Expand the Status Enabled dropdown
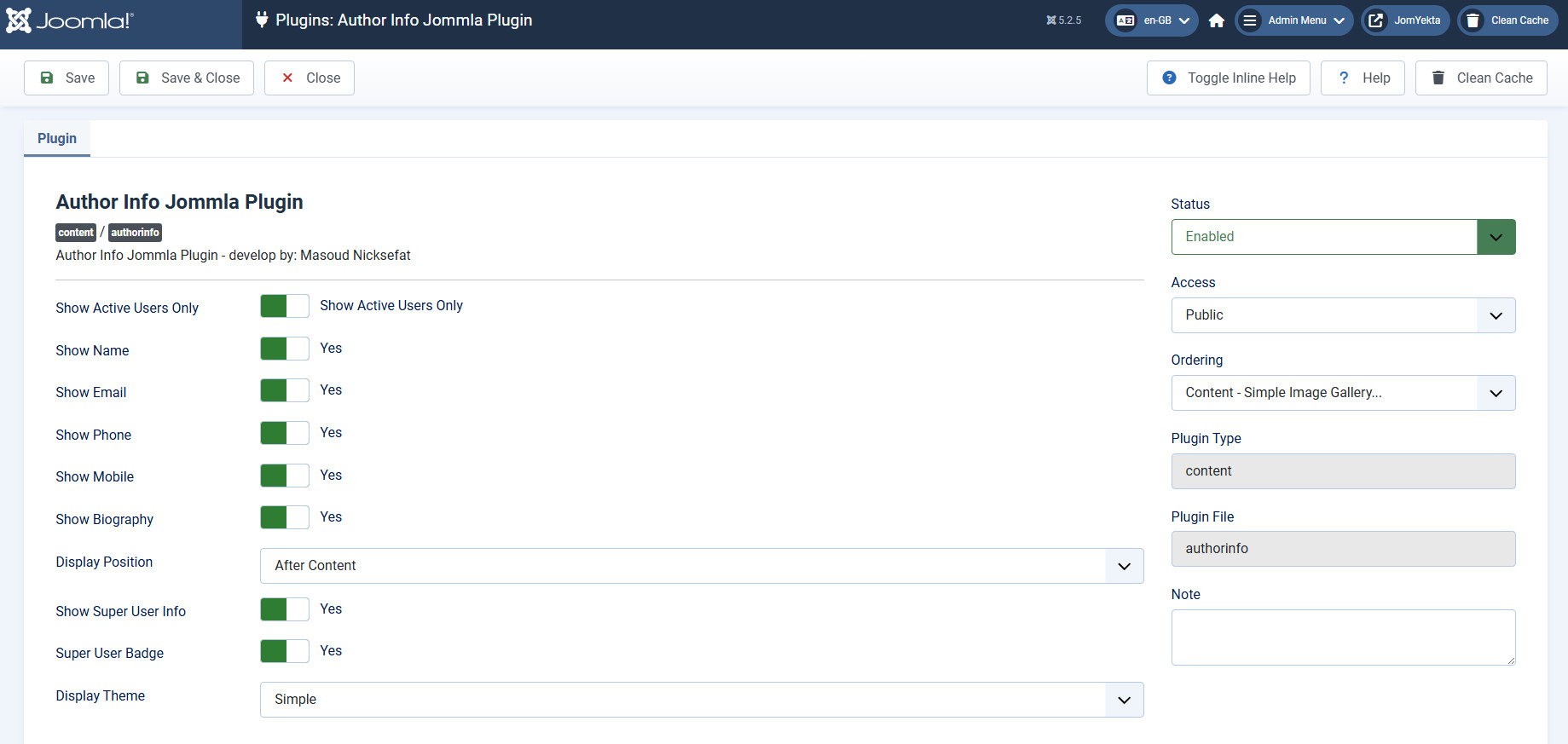This screenshot has height=744, width=1568. pos(1343,237)
